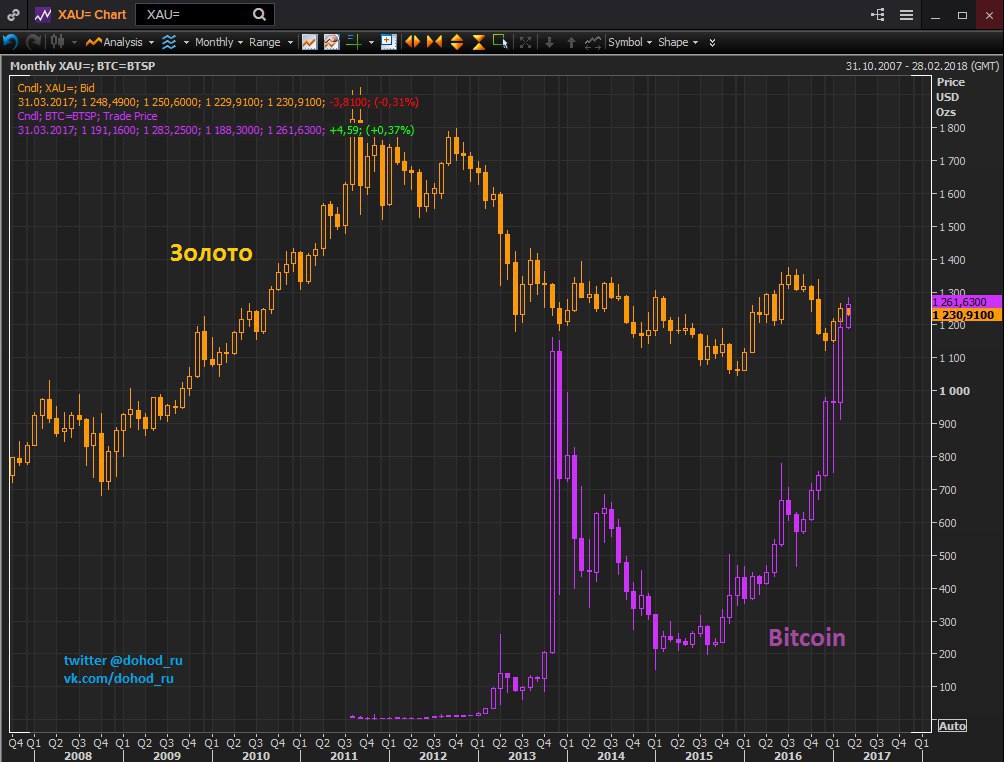Click the grey fit-to-screen arrows icon
Viewport: 1004px width, 762px height.
tap(526, 42)
